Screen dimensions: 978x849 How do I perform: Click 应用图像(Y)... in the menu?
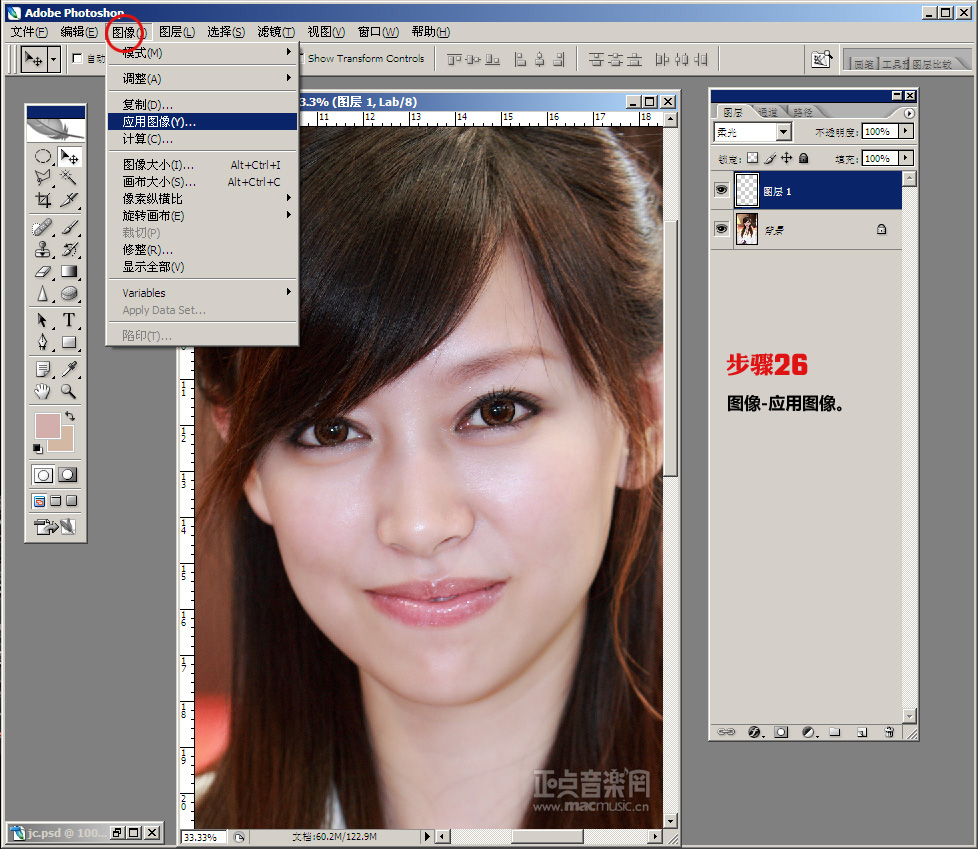click(x=160, y=122)
